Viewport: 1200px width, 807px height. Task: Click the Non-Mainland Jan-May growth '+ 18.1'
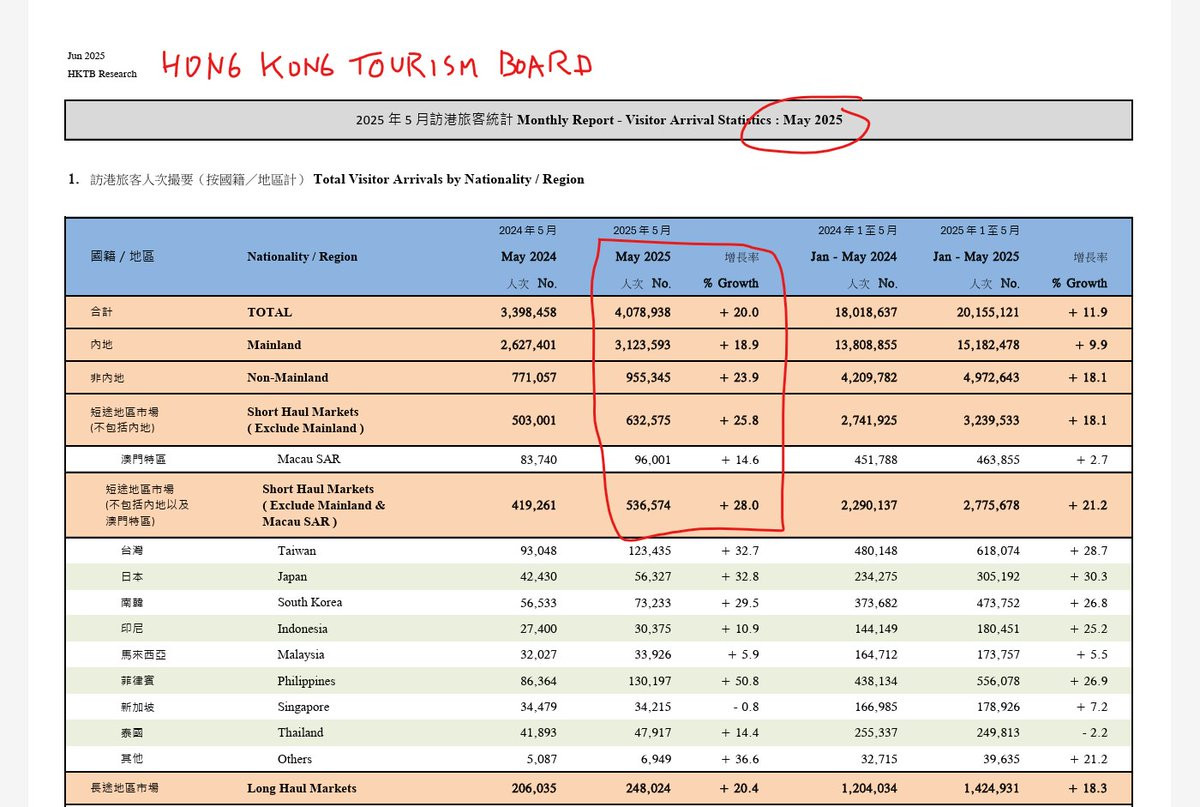click(x=1087, y=378)
